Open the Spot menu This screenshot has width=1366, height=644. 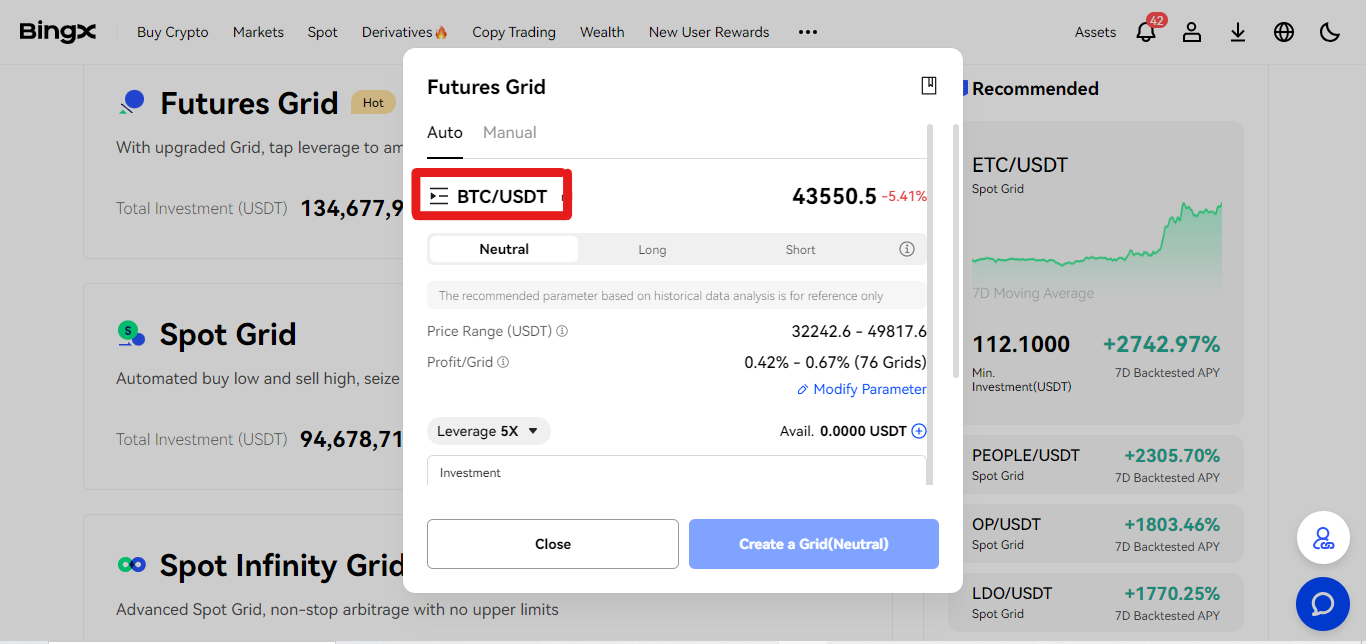[323, 32]
